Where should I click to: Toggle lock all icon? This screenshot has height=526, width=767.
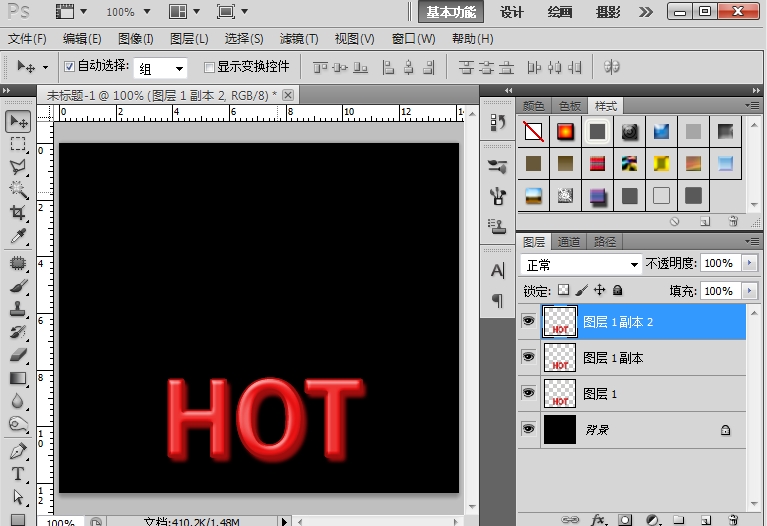pyautogui.click(x=618, y=291)
